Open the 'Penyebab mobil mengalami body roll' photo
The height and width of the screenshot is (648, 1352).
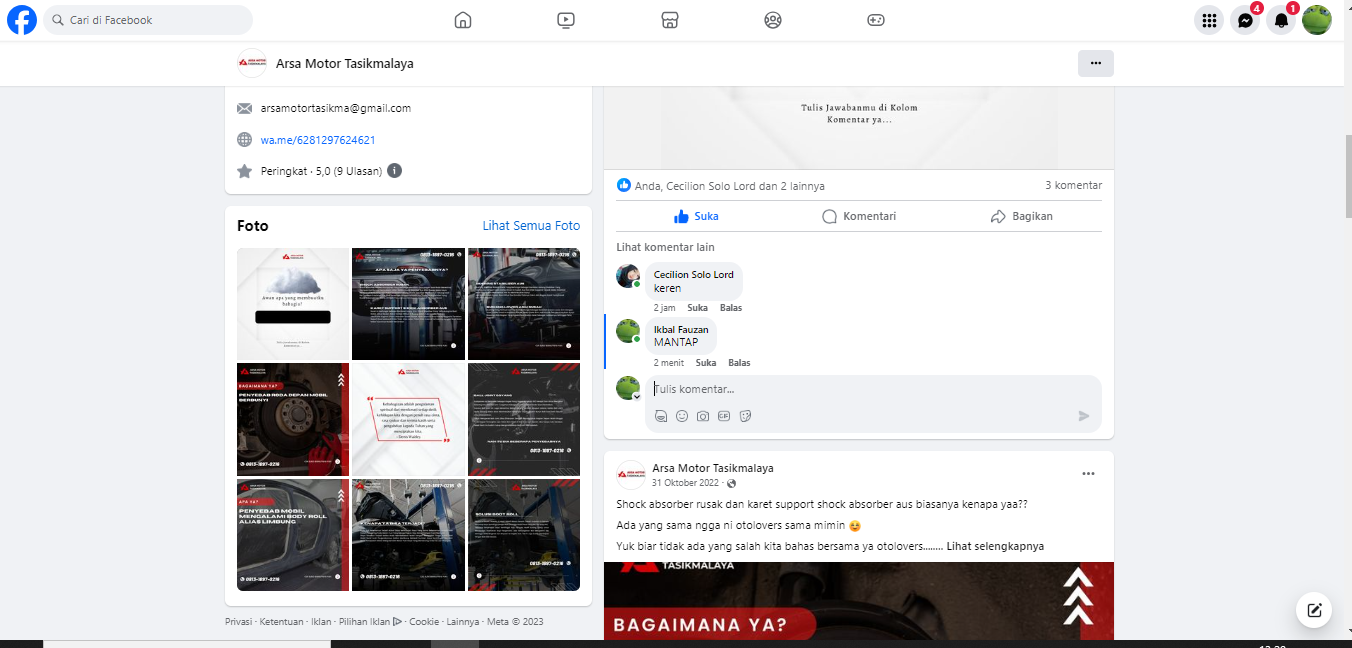293,534
